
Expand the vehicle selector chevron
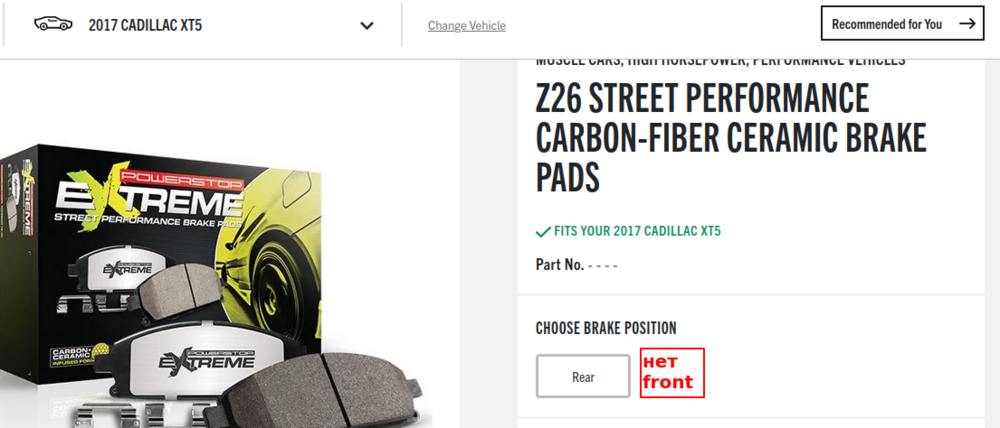tap(366, 26)
